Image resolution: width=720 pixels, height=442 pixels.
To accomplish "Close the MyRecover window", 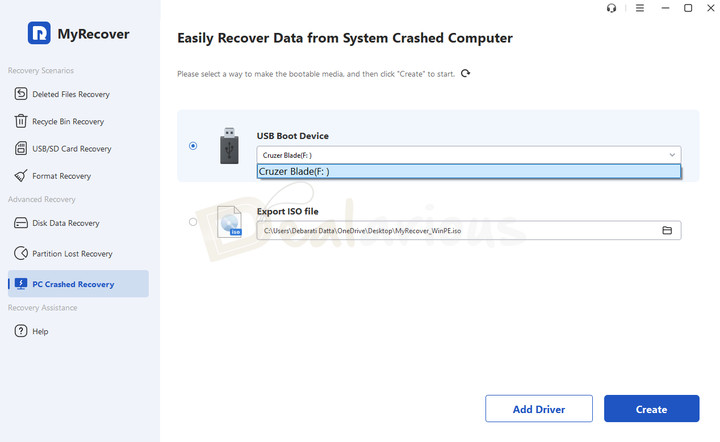I will pos(710,8).
